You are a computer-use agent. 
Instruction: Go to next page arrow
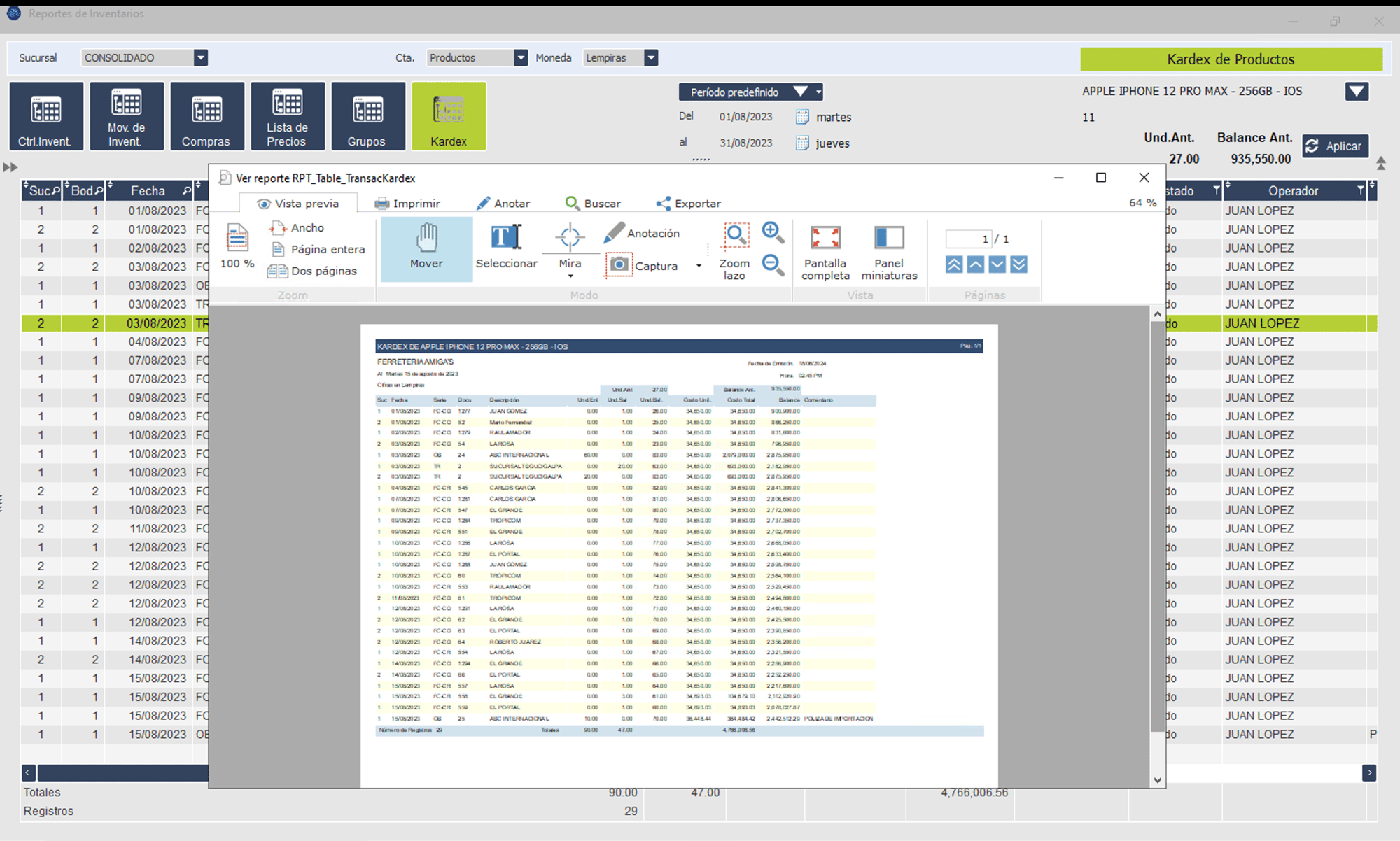tap(997, 264)
